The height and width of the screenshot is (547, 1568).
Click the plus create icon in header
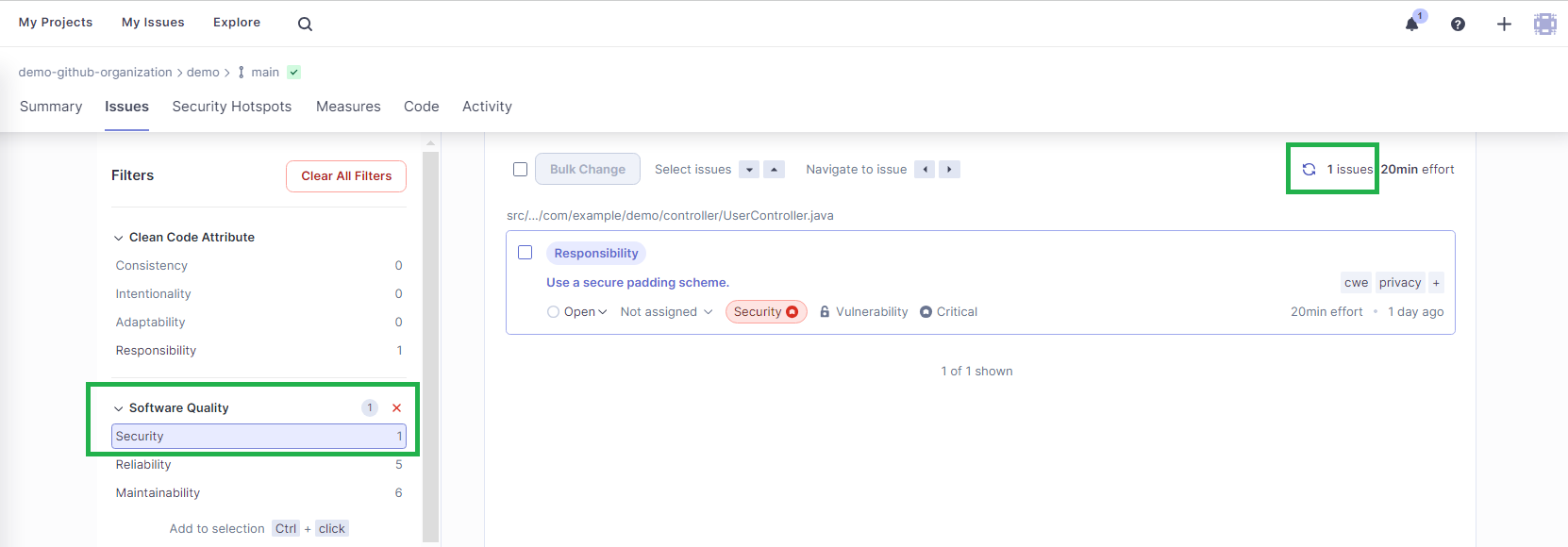pos(1504,24)
